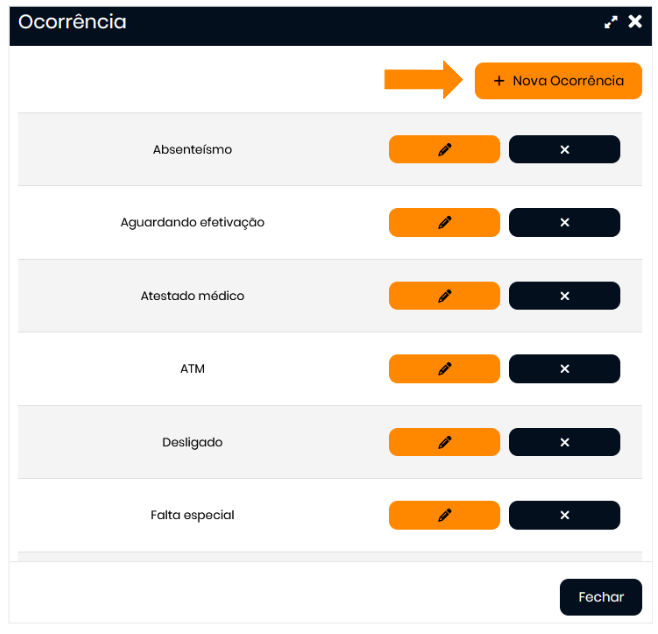658x634 pixels.
Task: Edit the ATM occurrence entry
Action: coord(444,369)
